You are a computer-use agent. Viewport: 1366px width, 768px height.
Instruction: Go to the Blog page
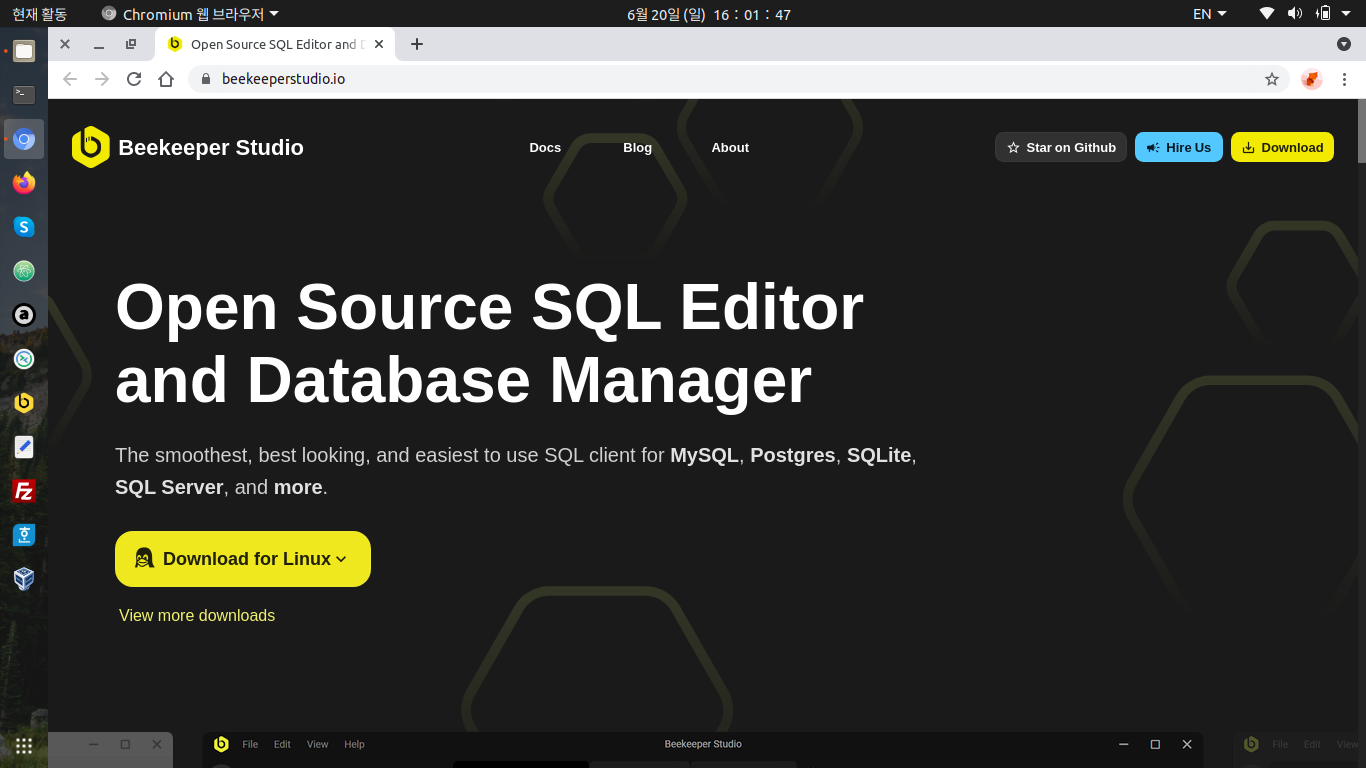(637, 147)
